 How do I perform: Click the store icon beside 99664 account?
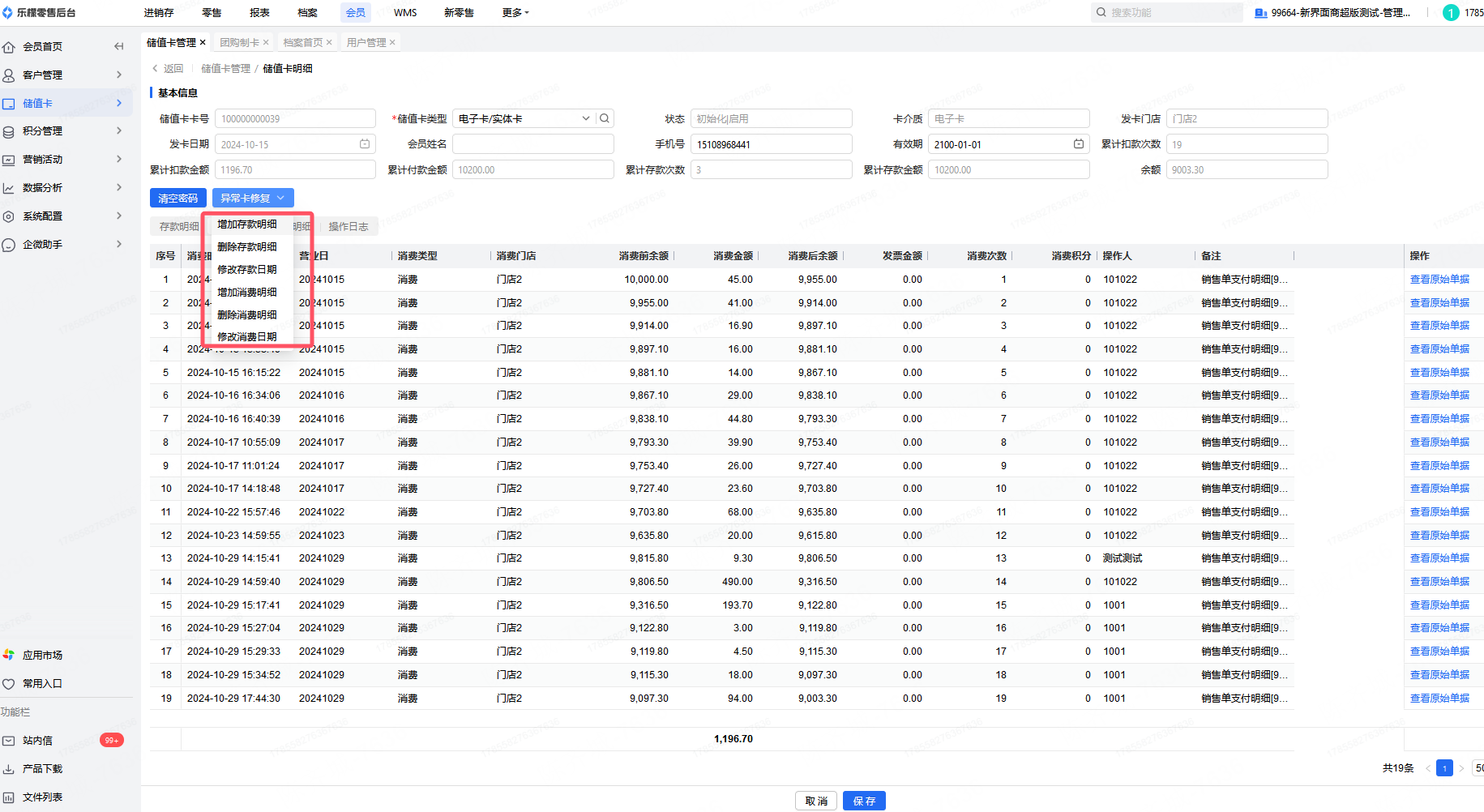1260,13
